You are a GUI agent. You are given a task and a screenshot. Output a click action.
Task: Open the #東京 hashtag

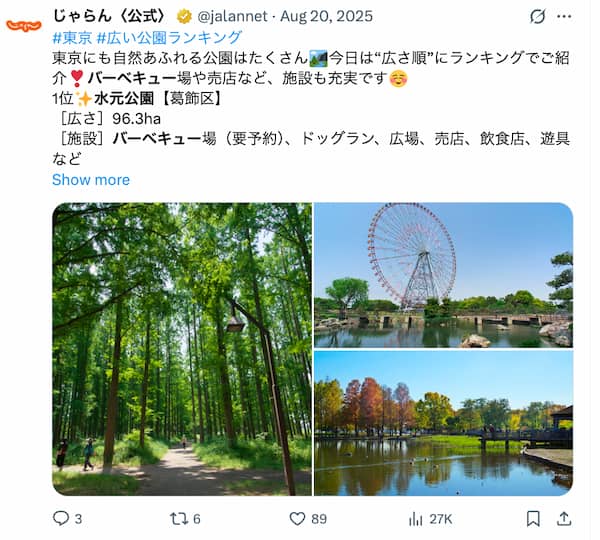[72, 38]
